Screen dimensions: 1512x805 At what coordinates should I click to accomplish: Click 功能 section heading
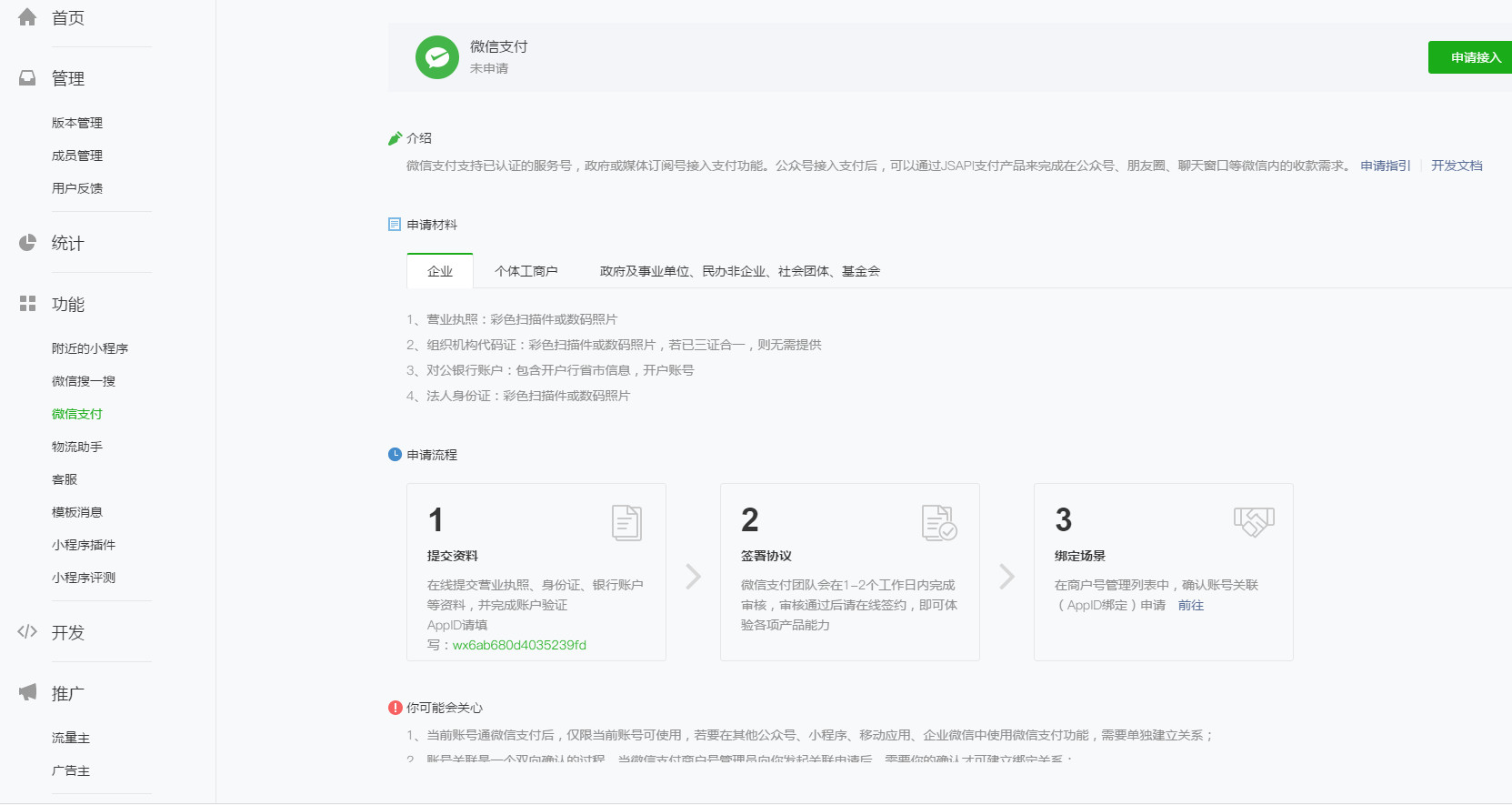tap(68, 304)
